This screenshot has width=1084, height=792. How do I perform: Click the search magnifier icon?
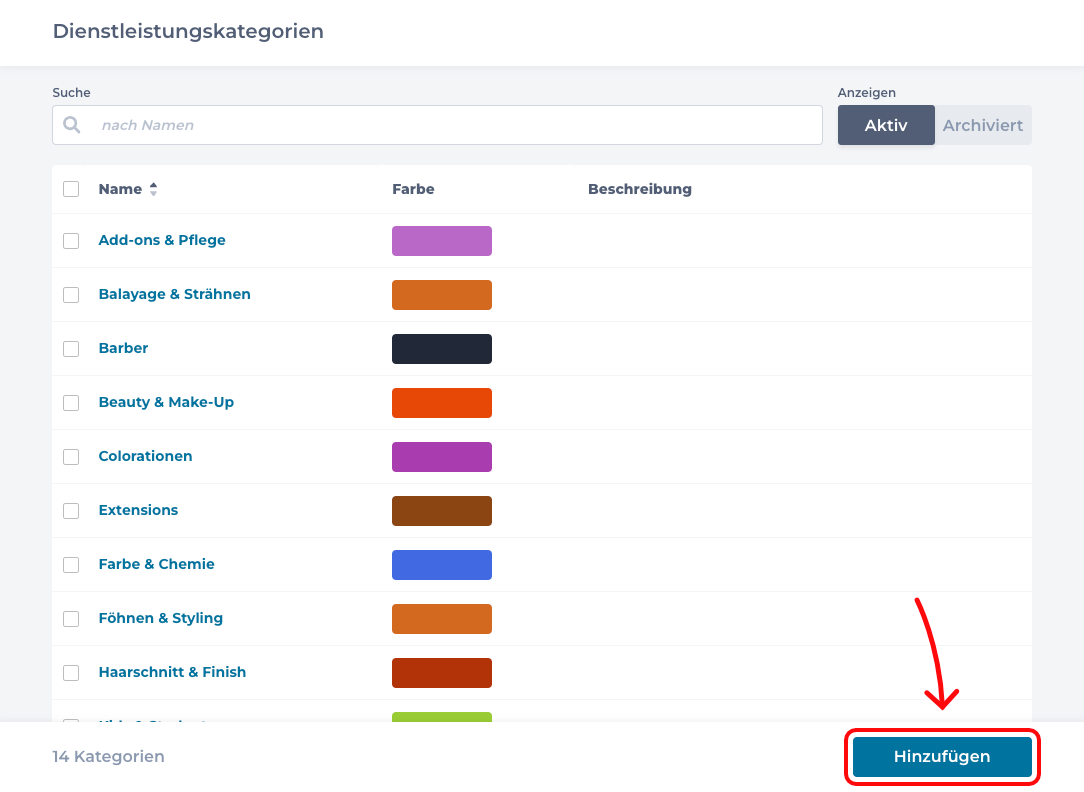point(72,125)
